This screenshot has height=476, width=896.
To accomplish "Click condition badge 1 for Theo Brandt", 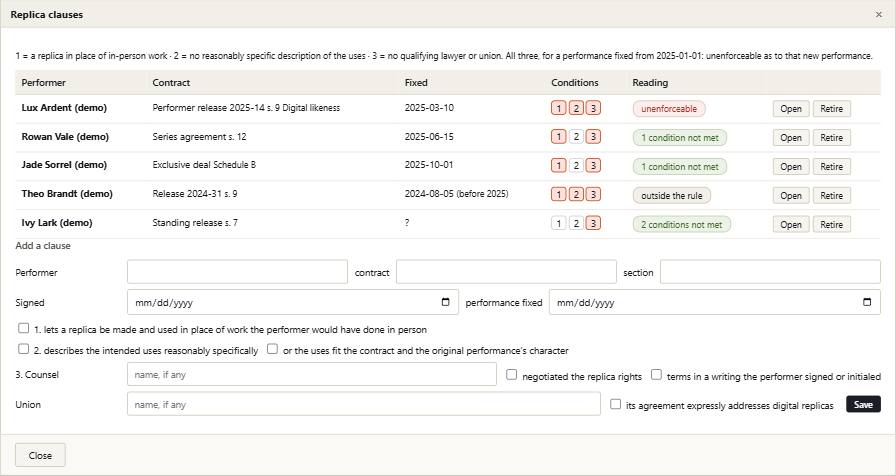I will 559,195.
